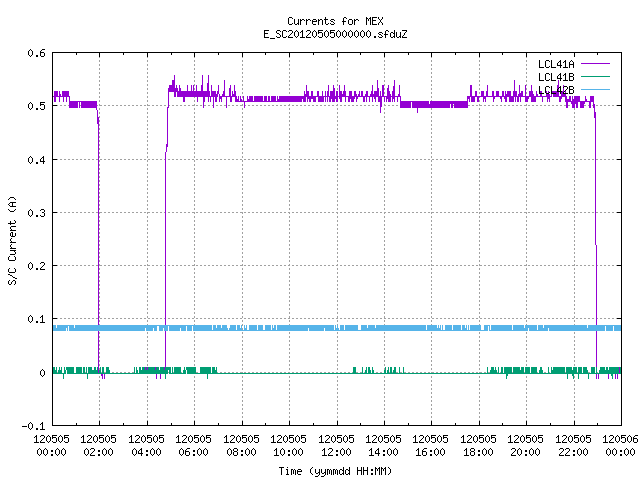Click the green LCL41B legend line sample
Image resolution: width=640 pixels, height=480 pixels.
pyautogui.click(x=595, y=76)
